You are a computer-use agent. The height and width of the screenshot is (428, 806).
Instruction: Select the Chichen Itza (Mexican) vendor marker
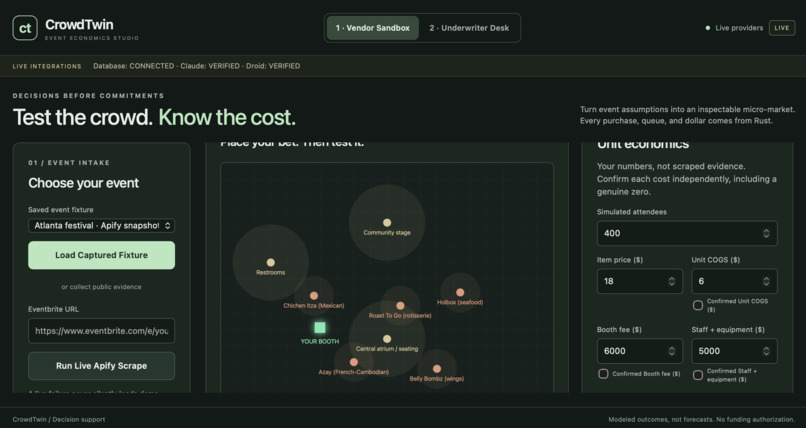point(314,295)
